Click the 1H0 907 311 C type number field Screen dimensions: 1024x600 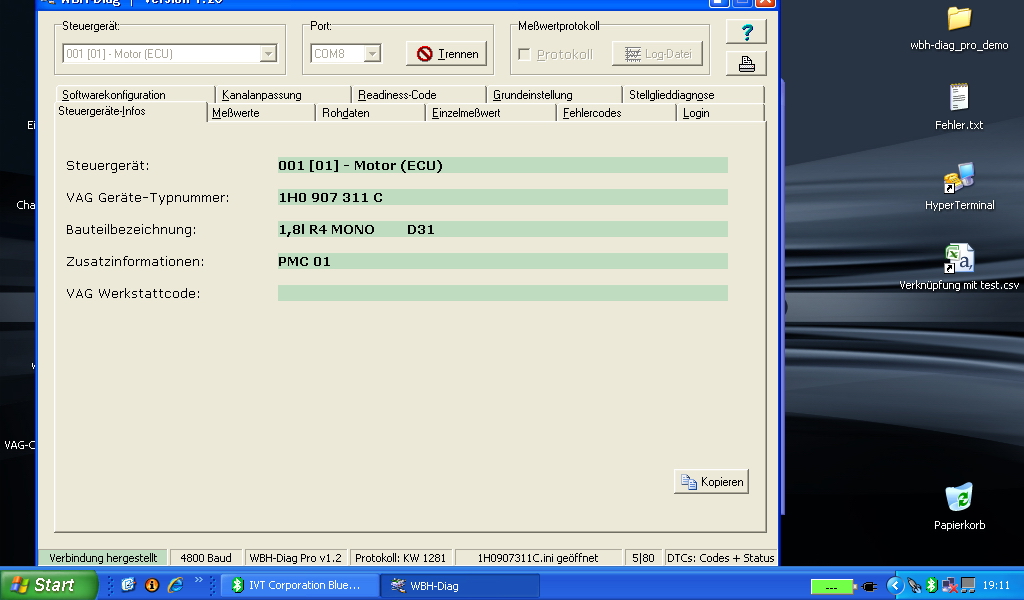503,197
